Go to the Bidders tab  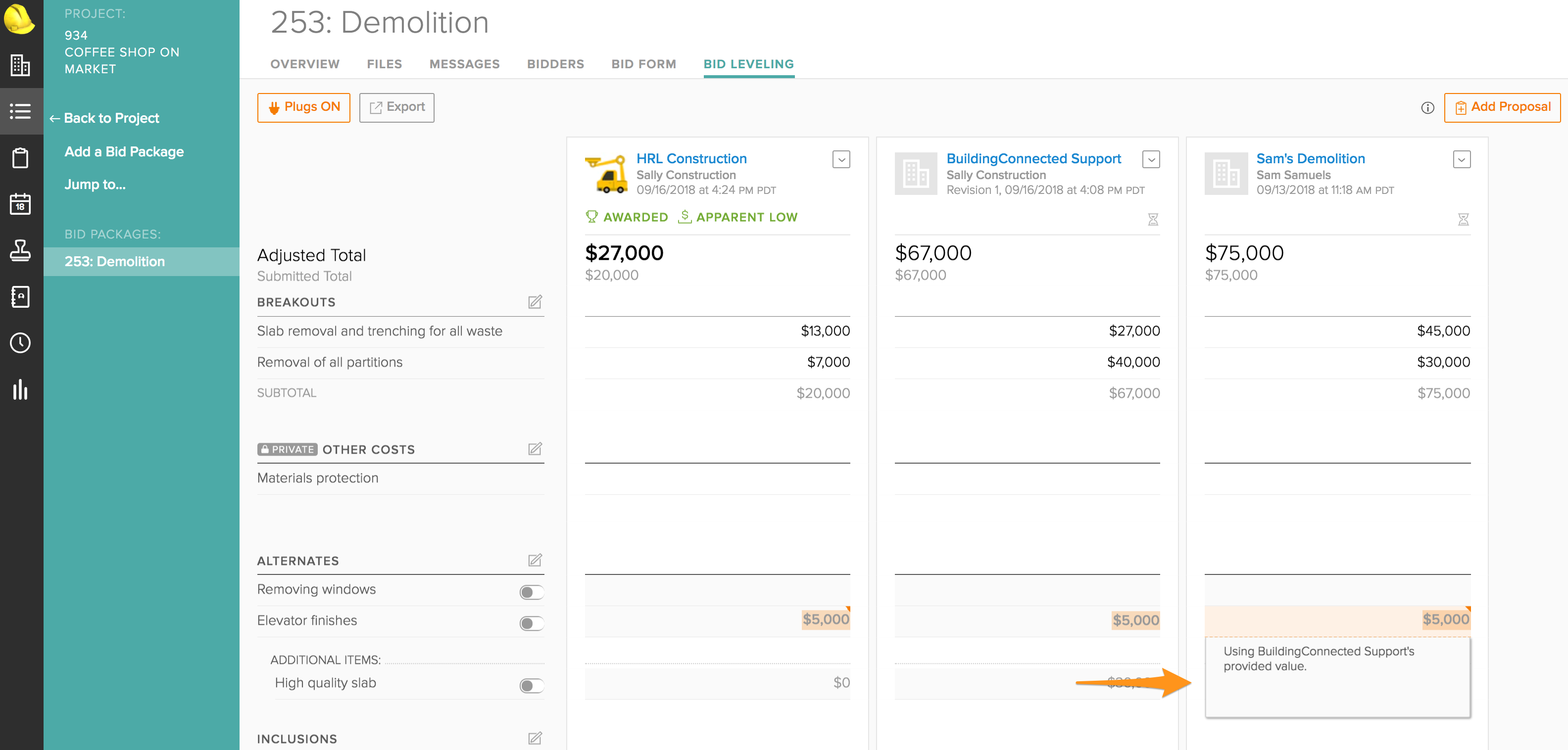click(555, 64)
